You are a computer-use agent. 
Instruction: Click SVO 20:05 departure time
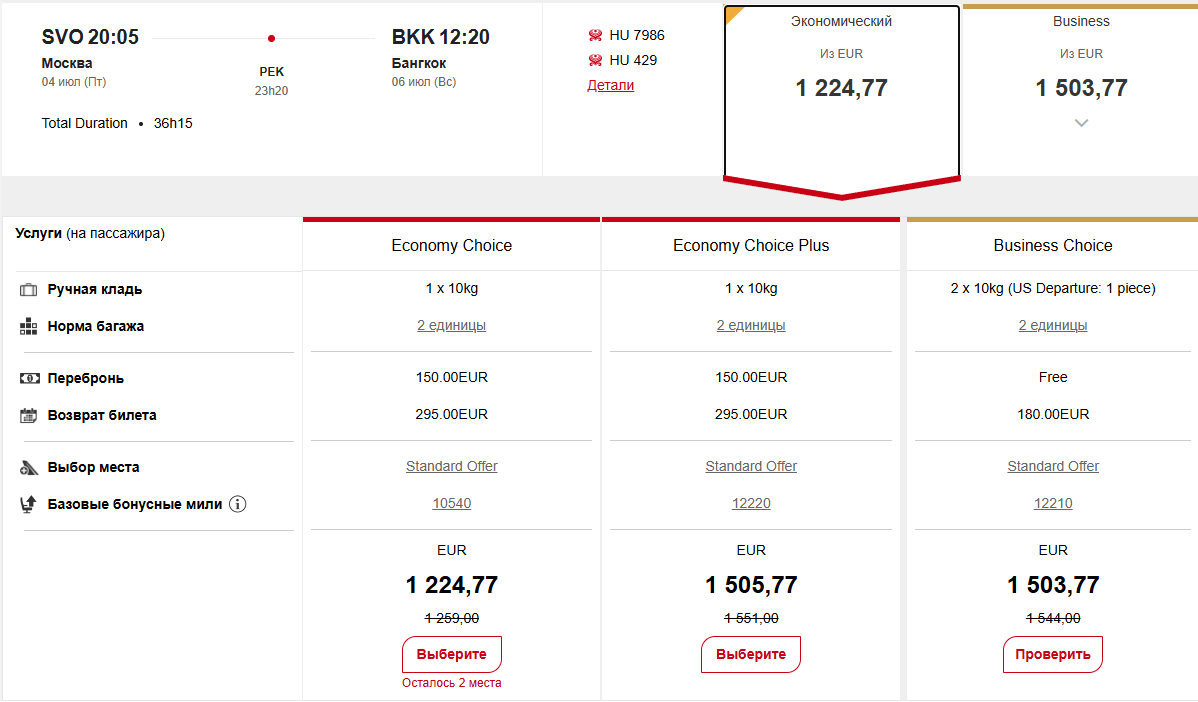[90, 37]
